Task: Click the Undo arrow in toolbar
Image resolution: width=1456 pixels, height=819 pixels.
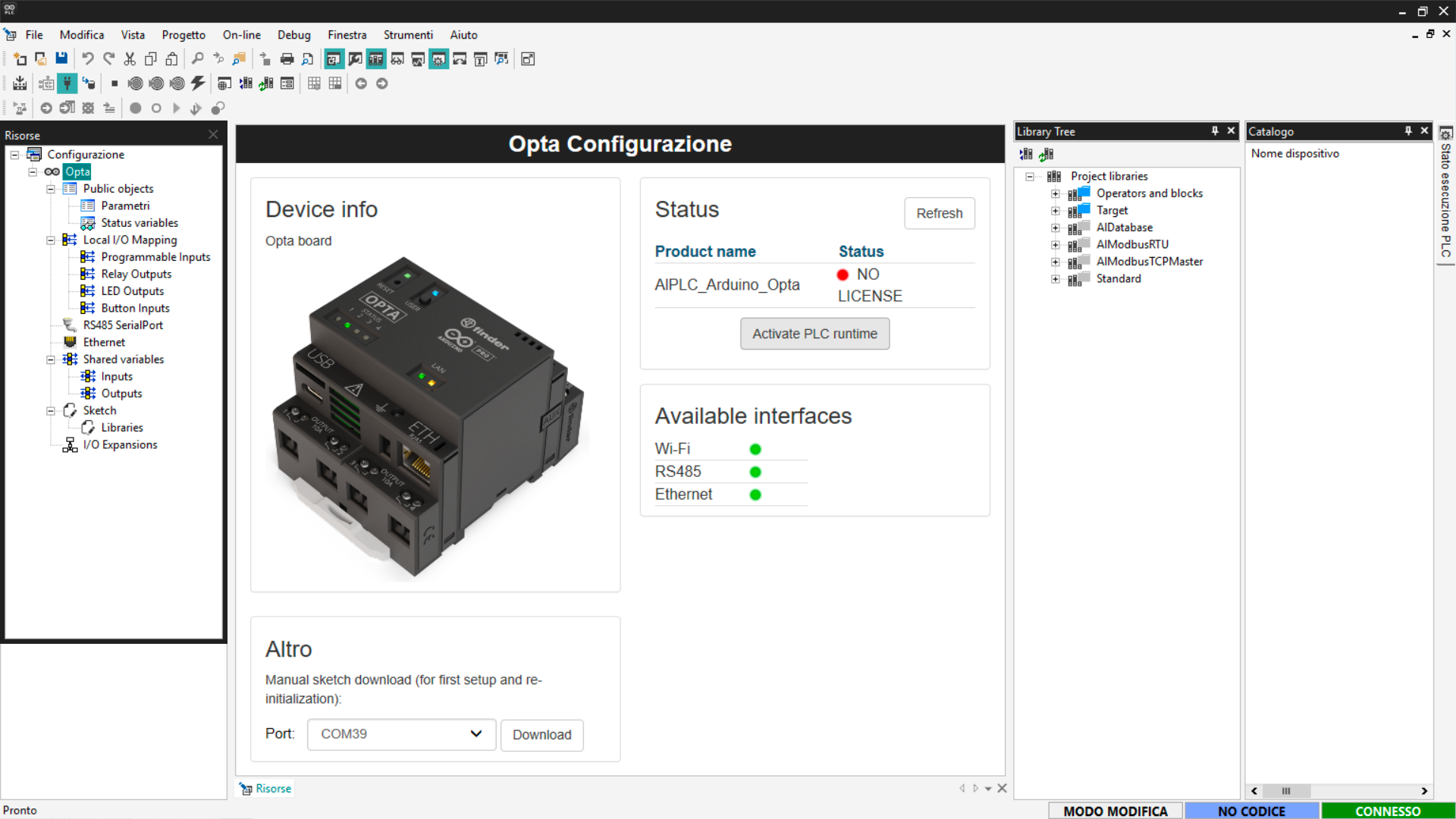Action: tap(88, 59)
